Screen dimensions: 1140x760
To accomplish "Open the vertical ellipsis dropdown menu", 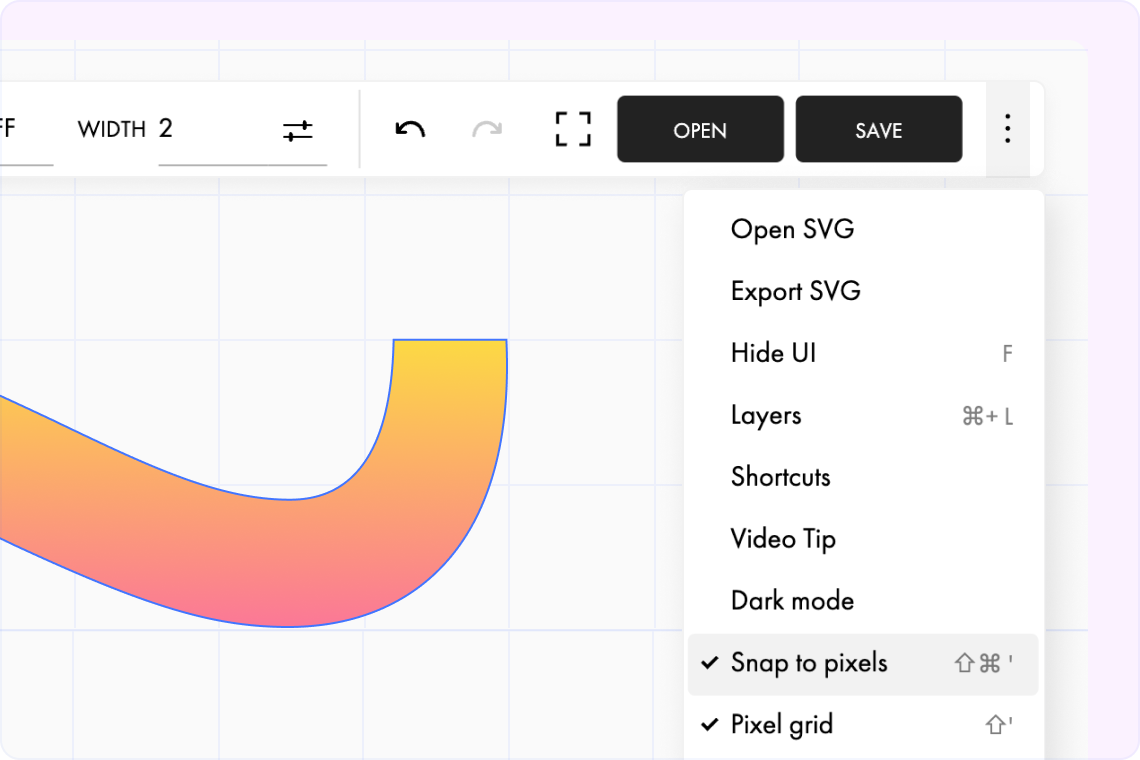I will 1007,128.
